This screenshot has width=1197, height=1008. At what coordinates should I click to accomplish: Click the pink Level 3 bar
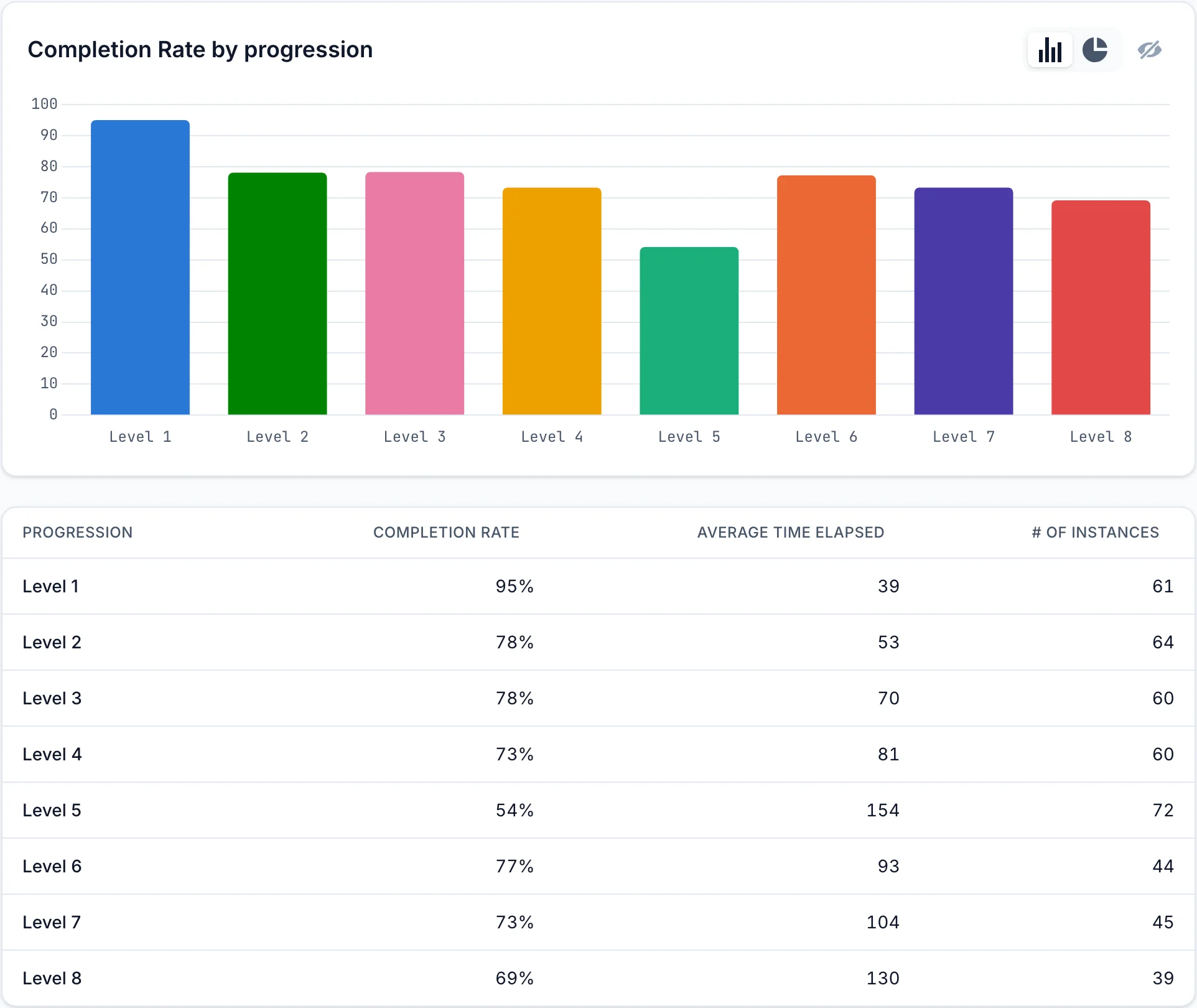[x=415, y=293]
